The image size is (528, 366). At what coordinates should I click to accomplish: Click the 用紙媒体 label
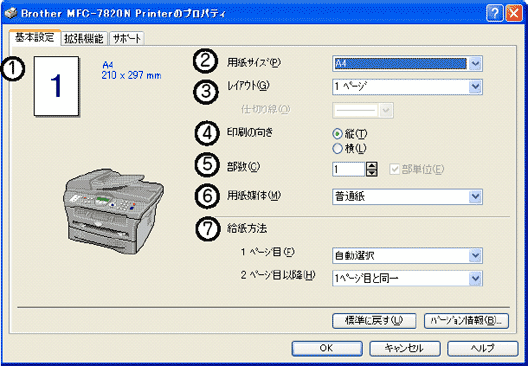(x=254, y=196)
